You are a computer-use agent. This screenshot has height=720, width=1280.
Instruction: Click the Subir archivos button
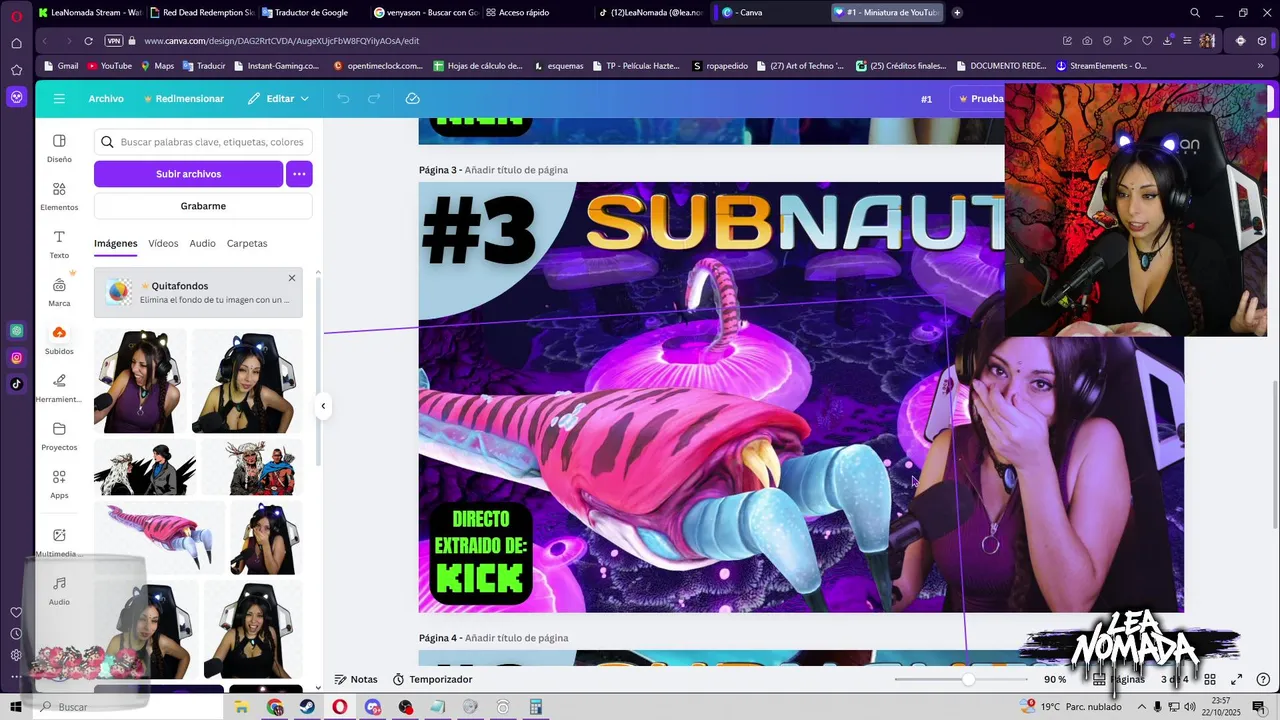point(188,174)
